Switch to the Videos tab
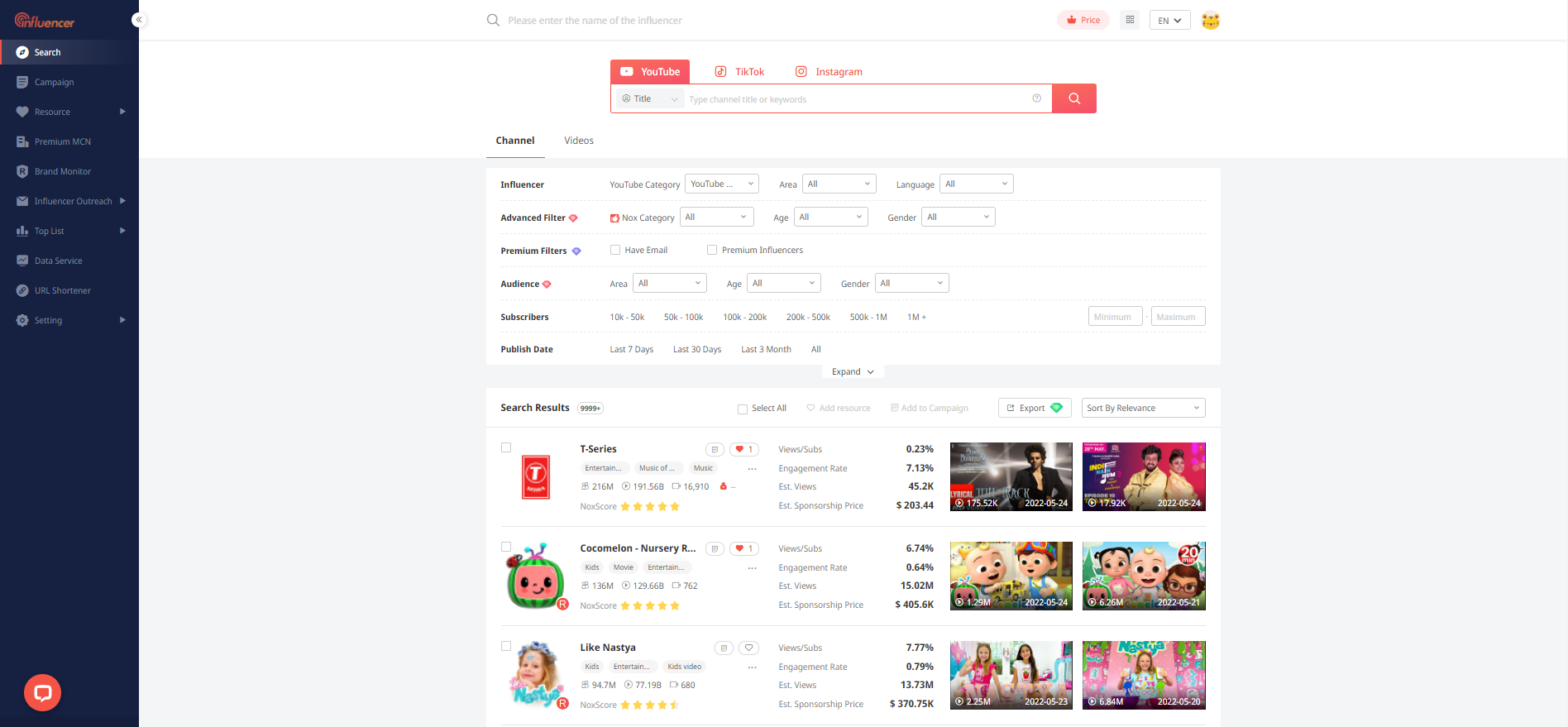 579,141
